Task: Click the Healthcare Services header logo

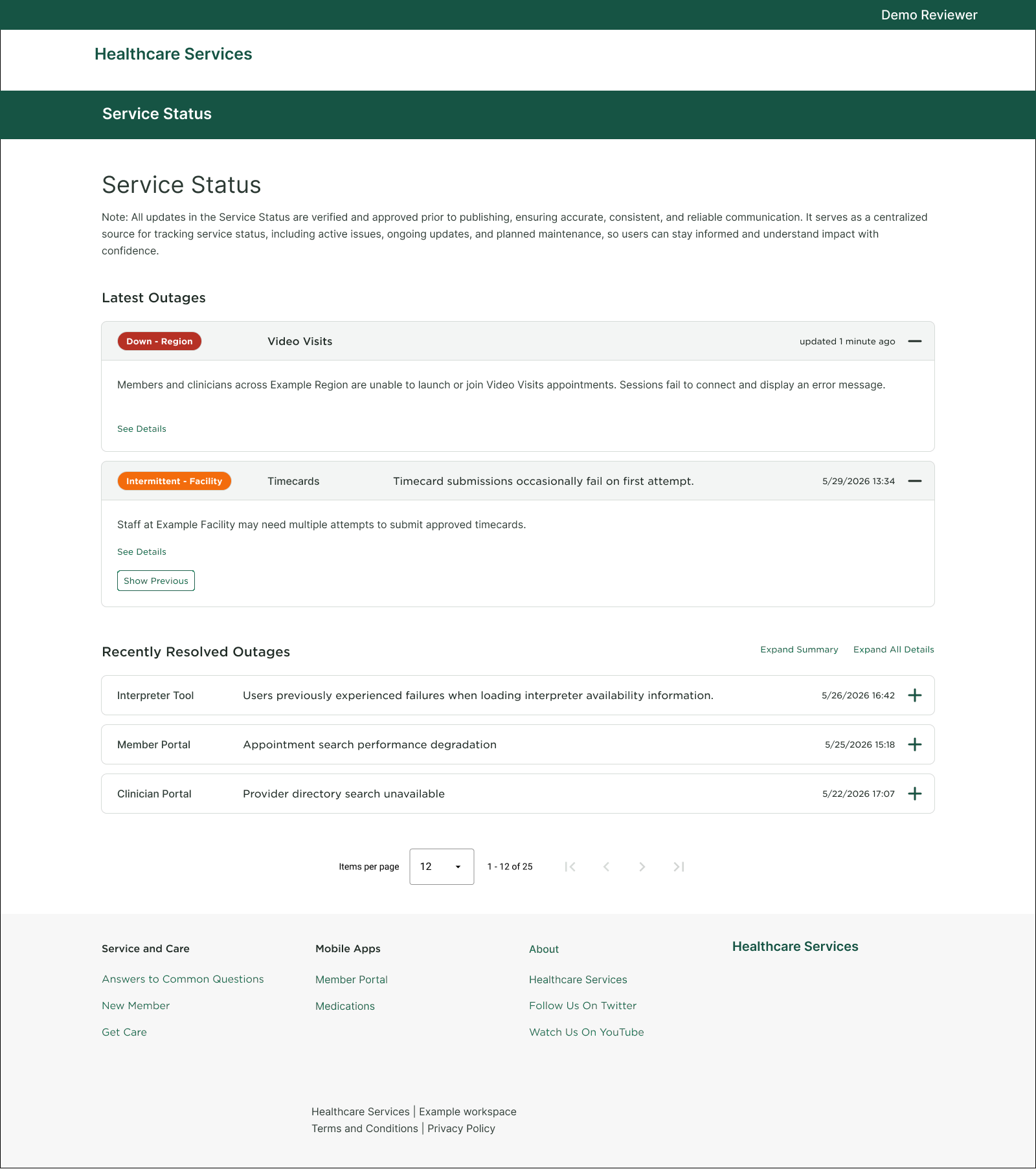Action: point(174,54)
